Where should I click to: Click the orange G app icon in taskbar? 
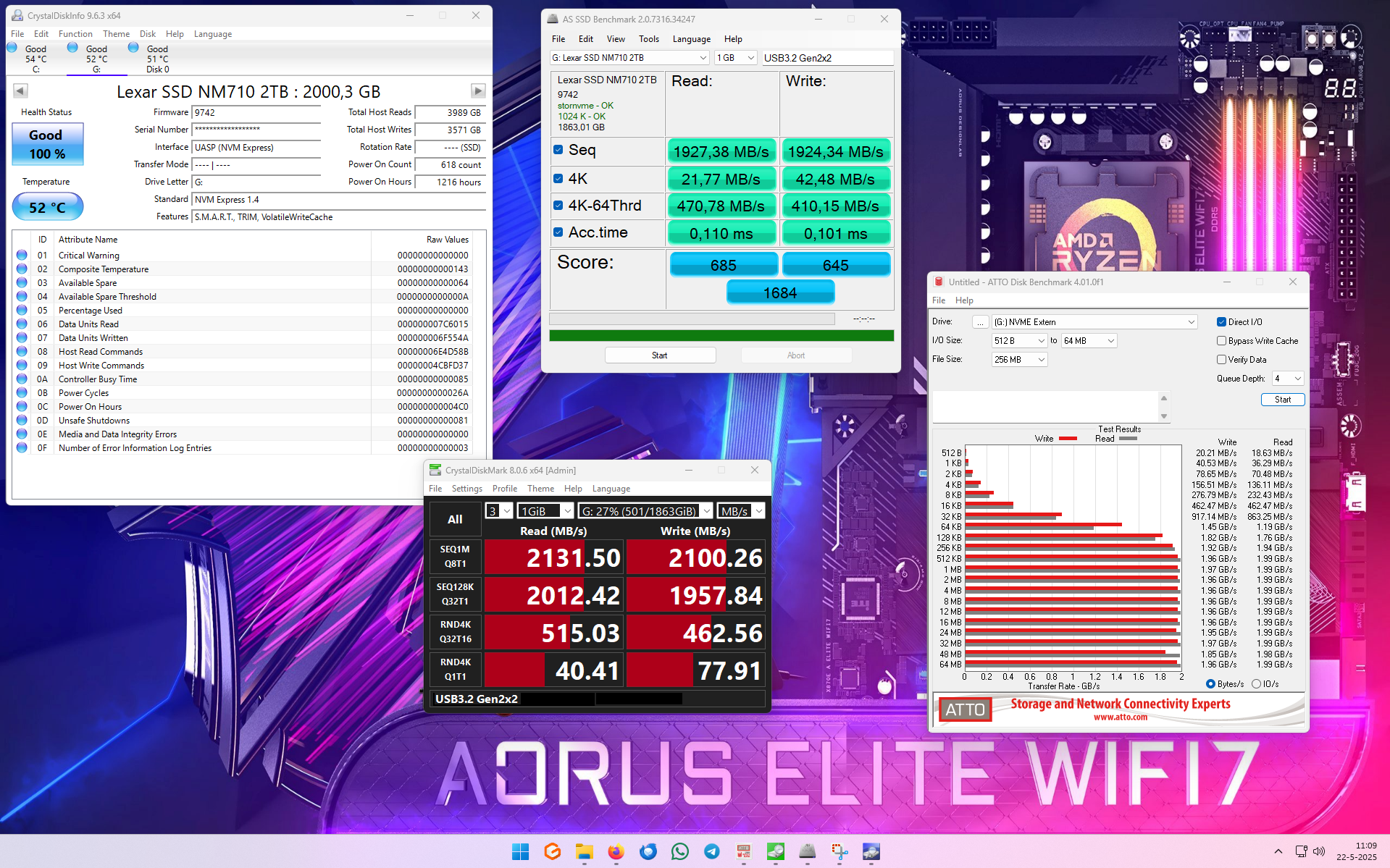point(552,851)
